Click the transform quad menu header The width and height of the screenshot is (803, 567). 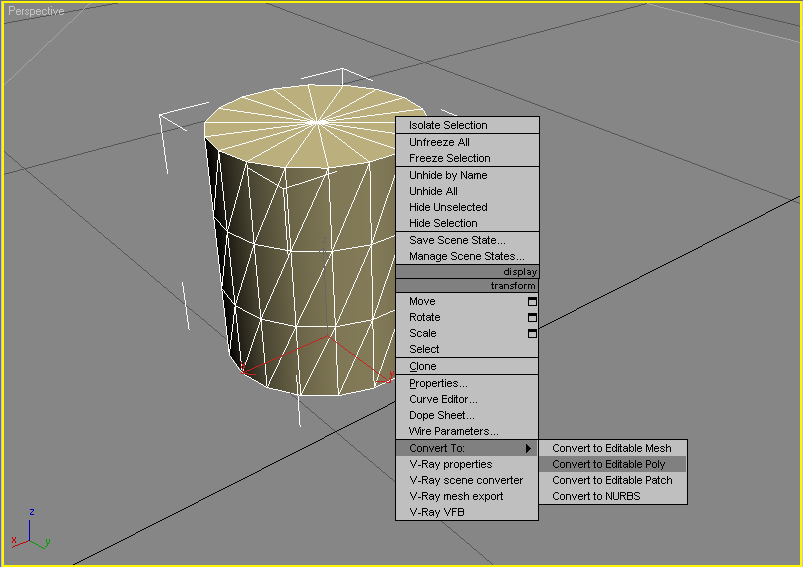point(467,286)
